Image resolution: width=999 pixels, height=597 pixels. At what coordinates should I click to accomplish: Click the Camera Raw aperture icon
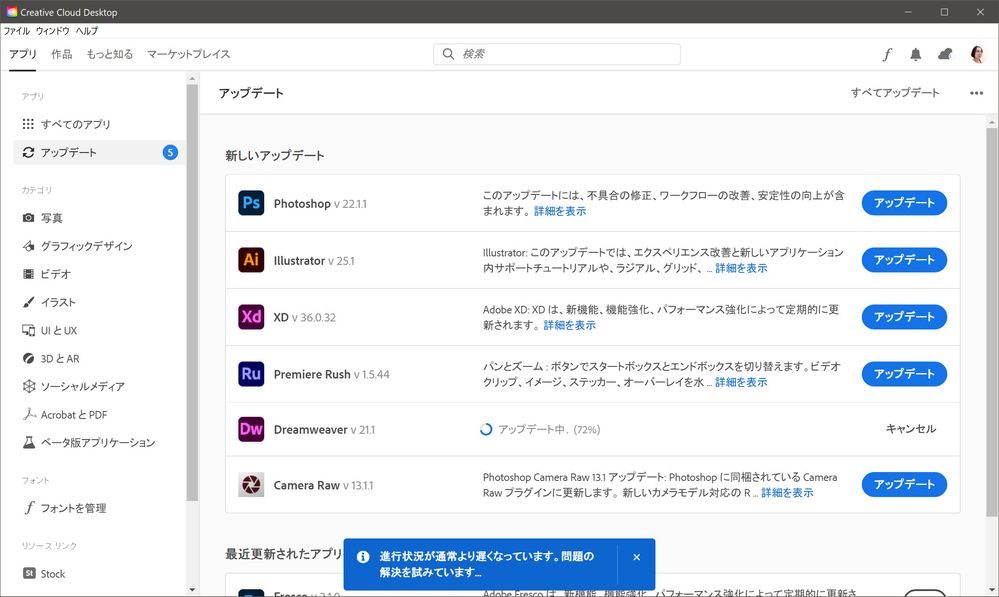click(251, 485)
